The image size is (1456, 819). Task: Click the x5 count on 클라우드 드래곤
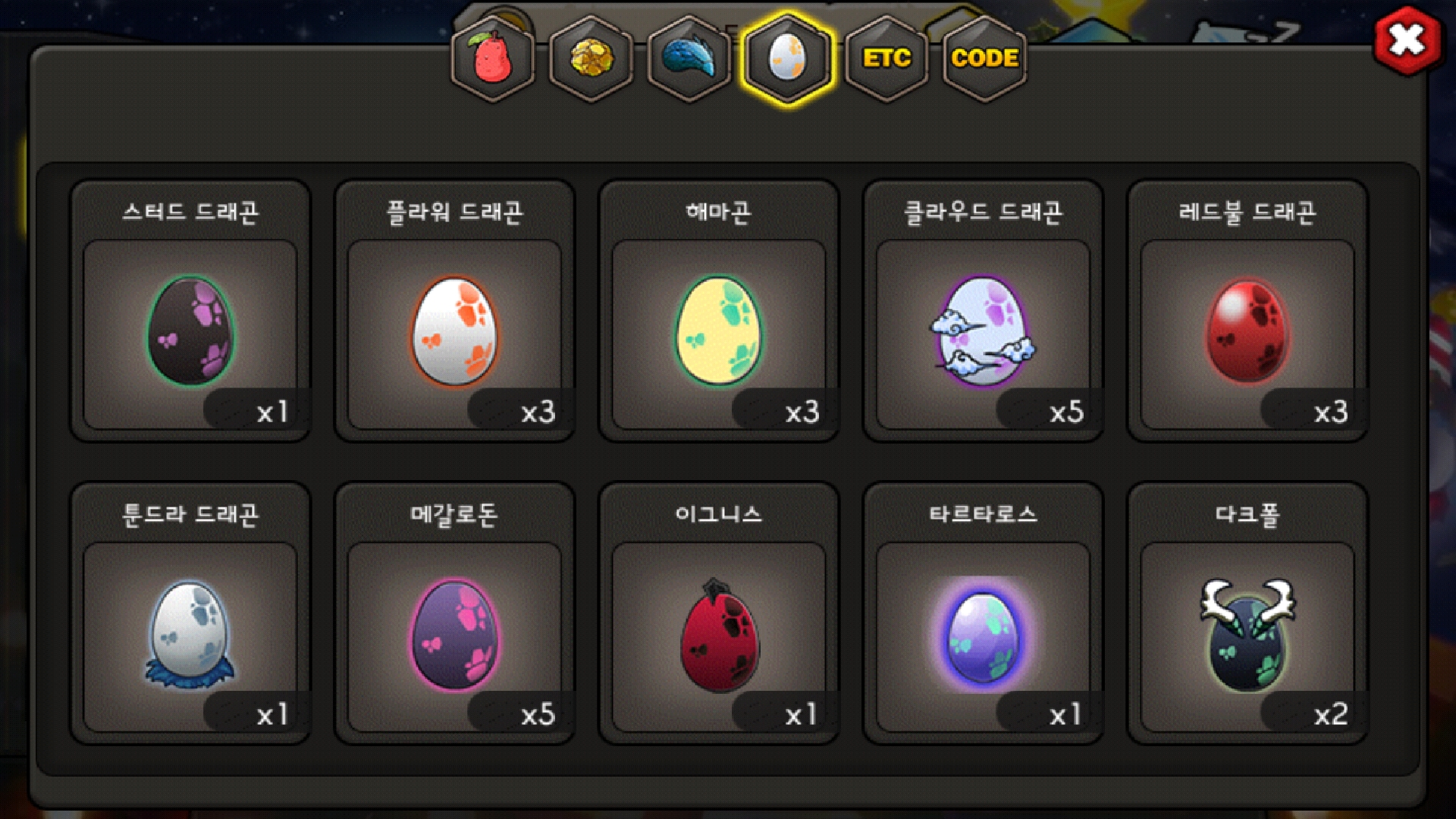point(1066,412)
